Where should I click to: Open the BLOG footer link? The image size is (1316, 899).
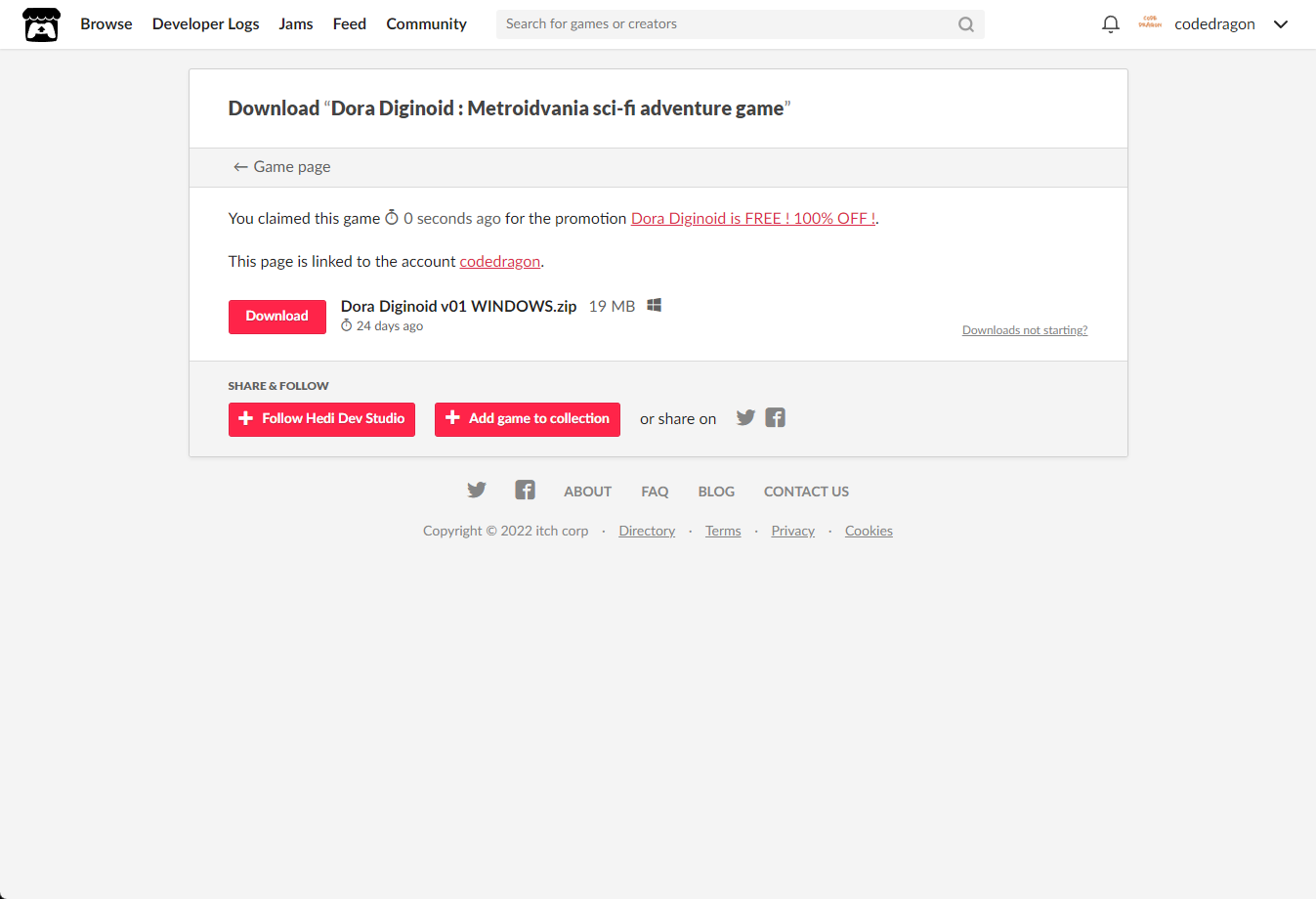click(716, 492)
